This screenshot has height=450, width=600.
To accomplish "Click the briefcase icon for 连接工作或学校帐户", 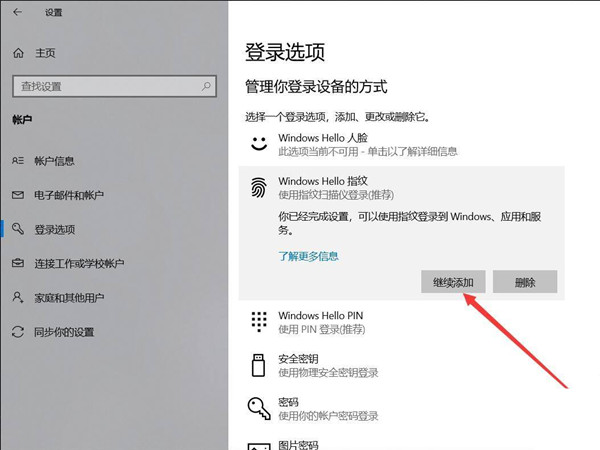I will (17, 263).
